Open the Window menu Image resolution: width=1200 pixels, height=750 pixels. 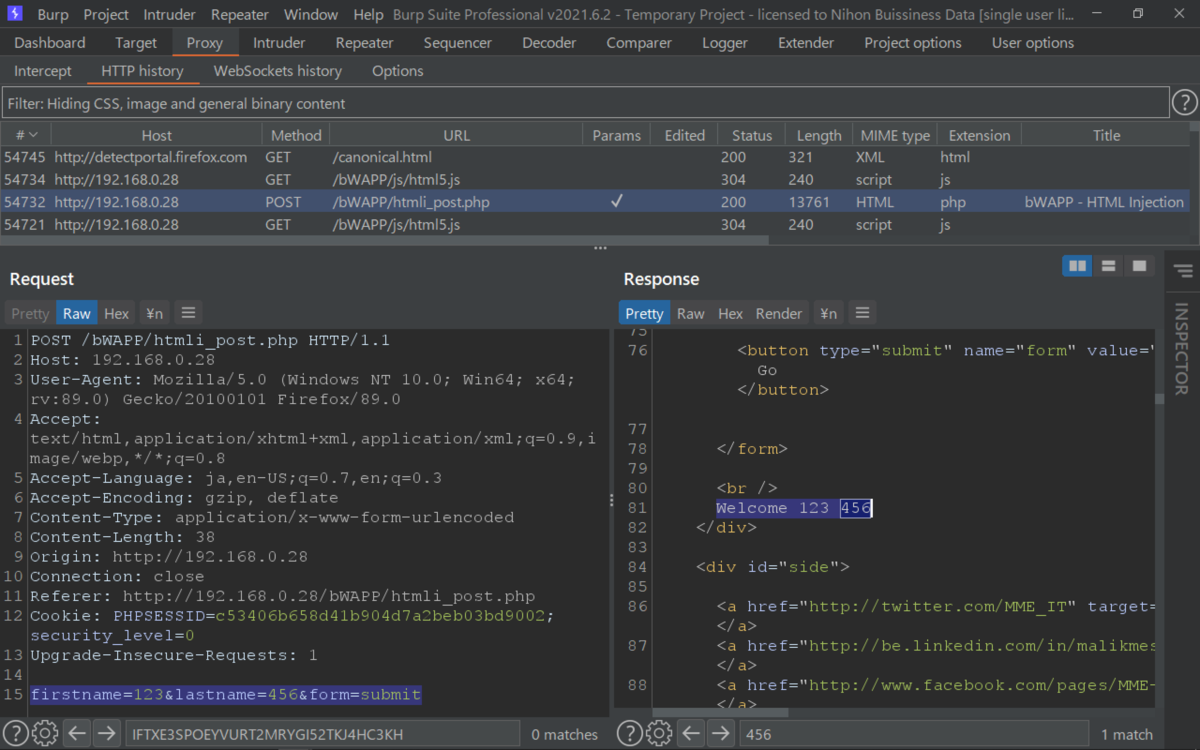[311, 15]
